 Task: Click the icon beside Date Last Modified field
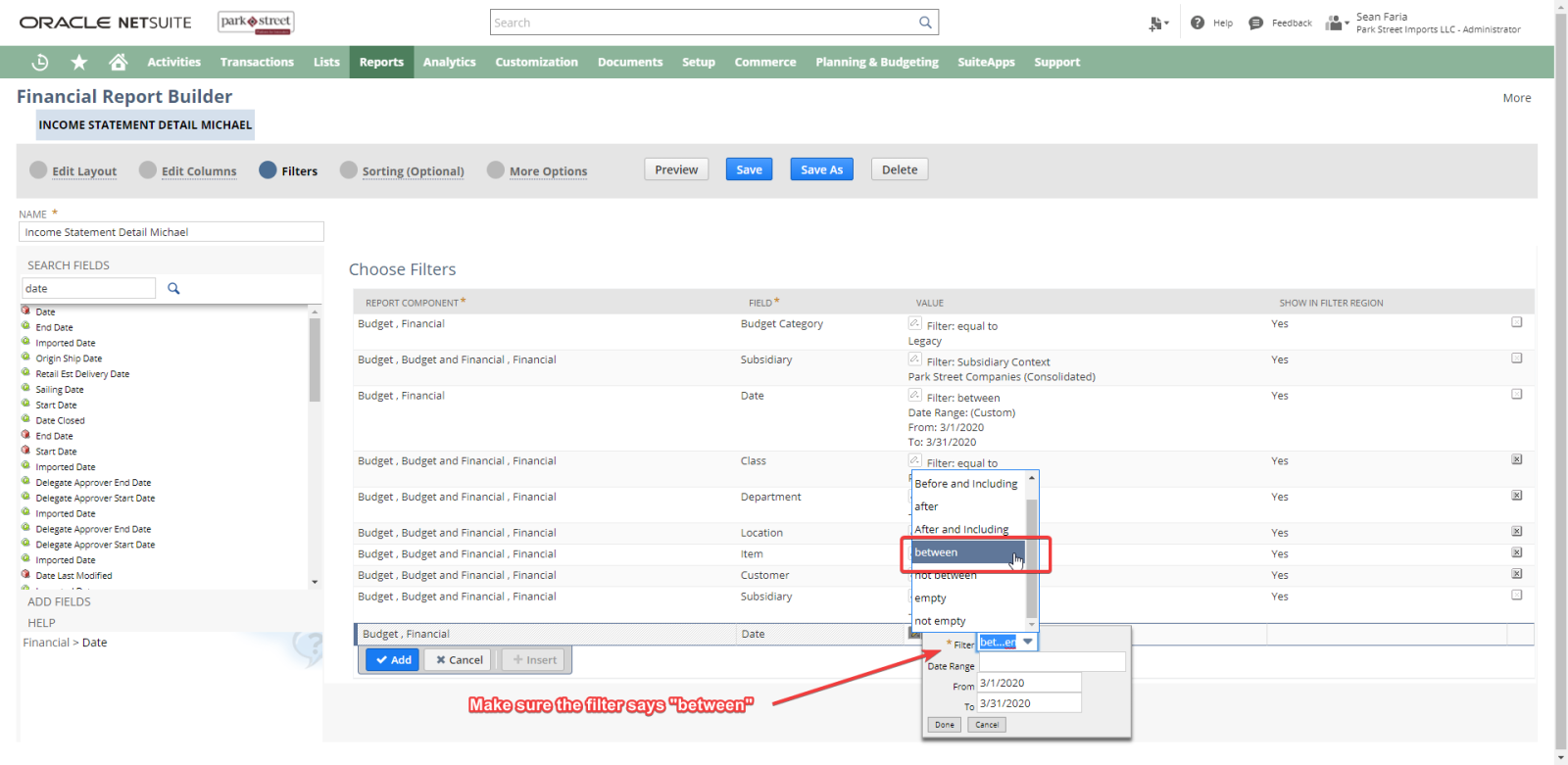(x=26, y=574)
